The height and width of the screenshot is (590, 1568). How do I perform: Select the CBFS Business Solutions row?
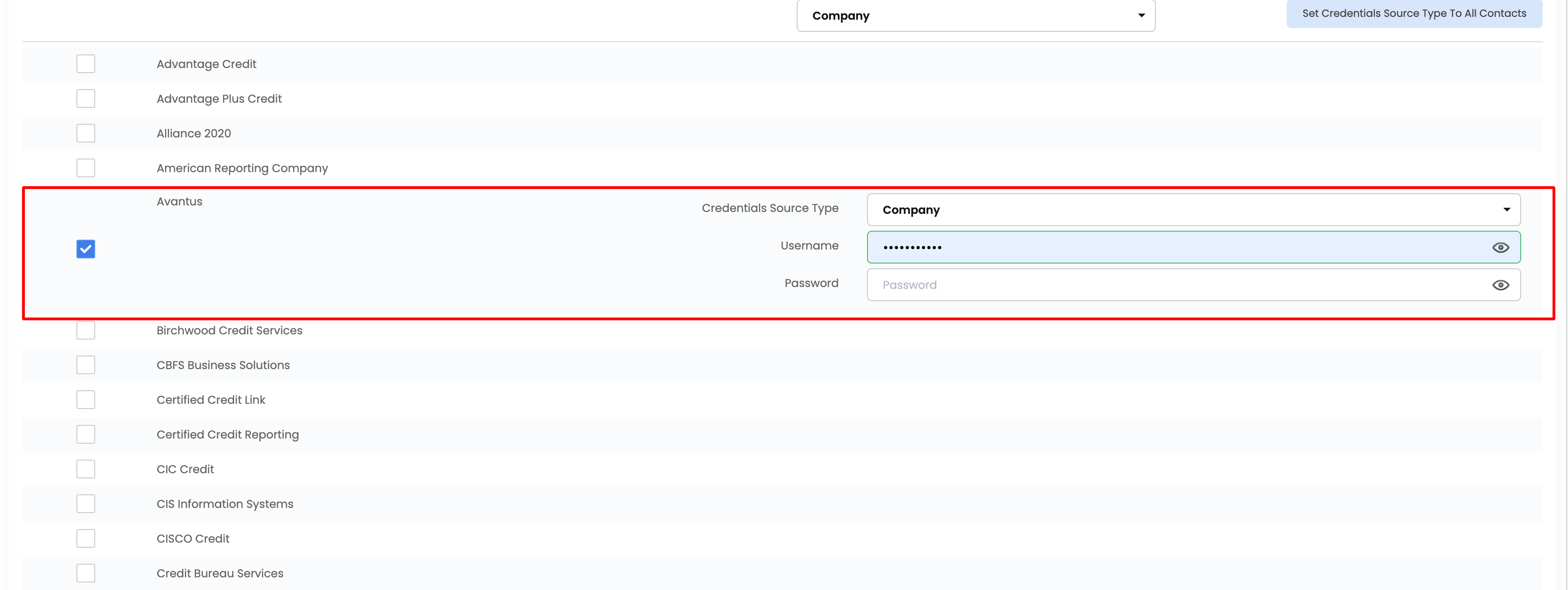click(x=223, y=365)
